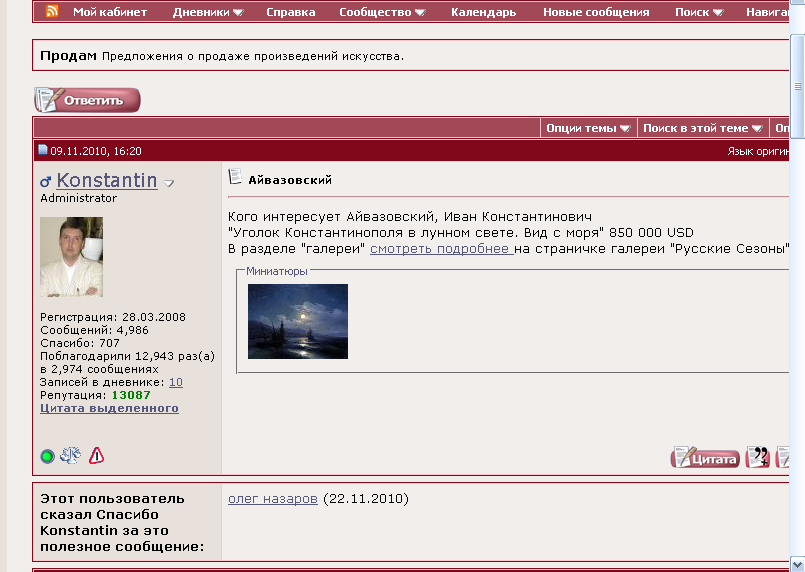Click the document icon beside Айвазовский title
This screenshot has height=572, width=805.
[235, 178]
